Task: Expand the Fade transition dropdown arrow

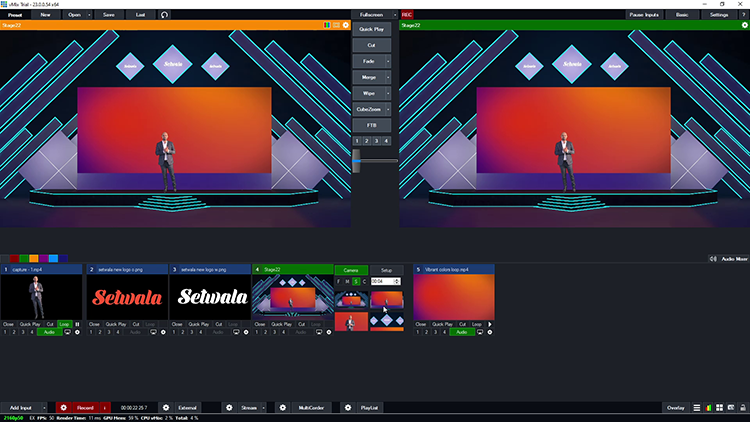Action: pyautogui.click(x=387, y=61)
